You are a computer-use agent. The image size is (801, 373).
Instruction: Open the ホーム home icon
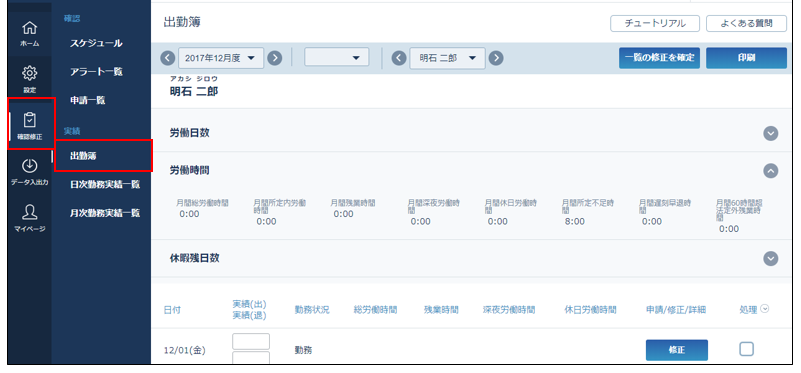[30, 29]
